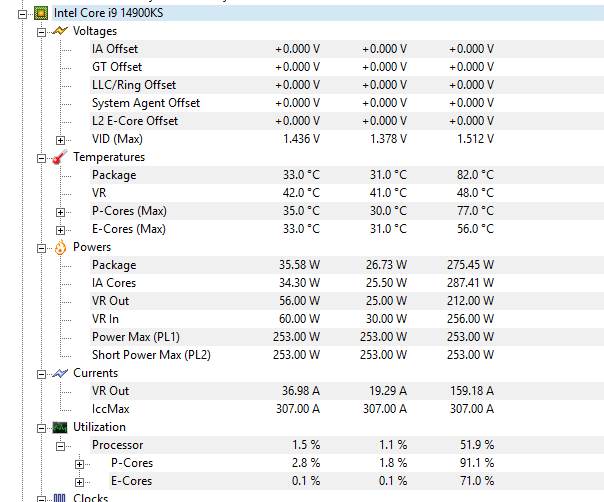604x502 pixels.
Task: Select the P-Cores (Max) label
Action: tap(129, 211)
